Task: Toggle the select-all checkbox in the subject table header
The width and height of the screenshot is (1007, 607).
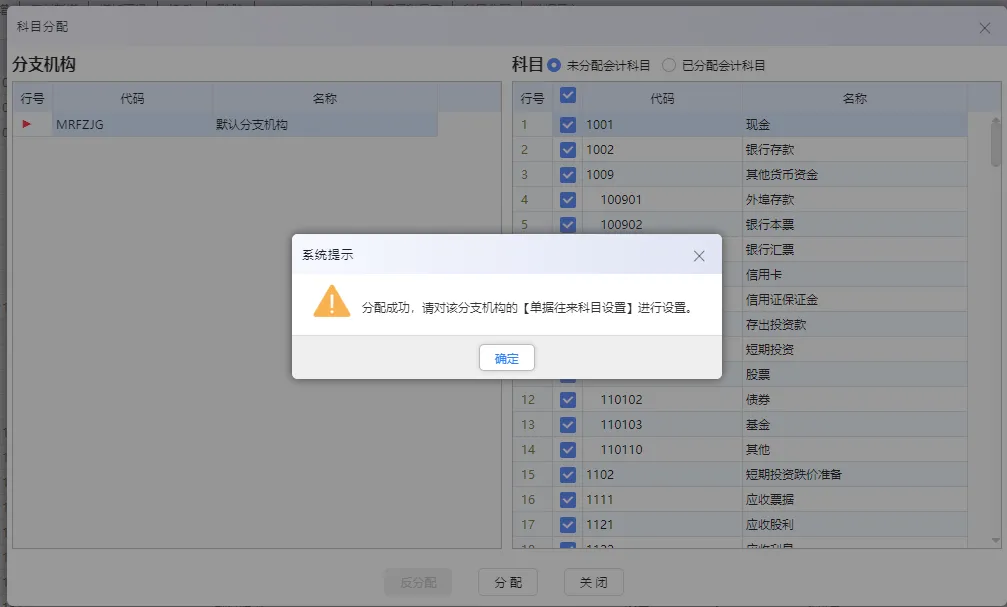Action: (x=568, y=96)
